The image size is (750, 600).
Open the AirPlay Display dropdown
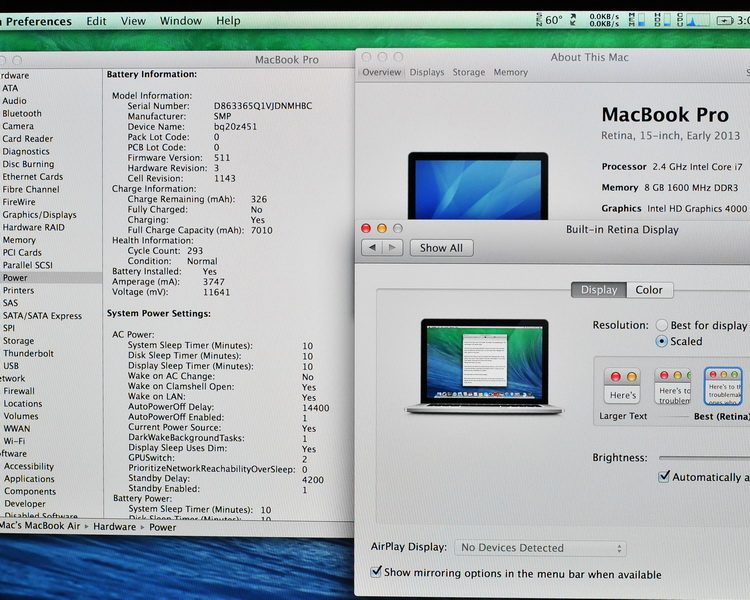540,548
